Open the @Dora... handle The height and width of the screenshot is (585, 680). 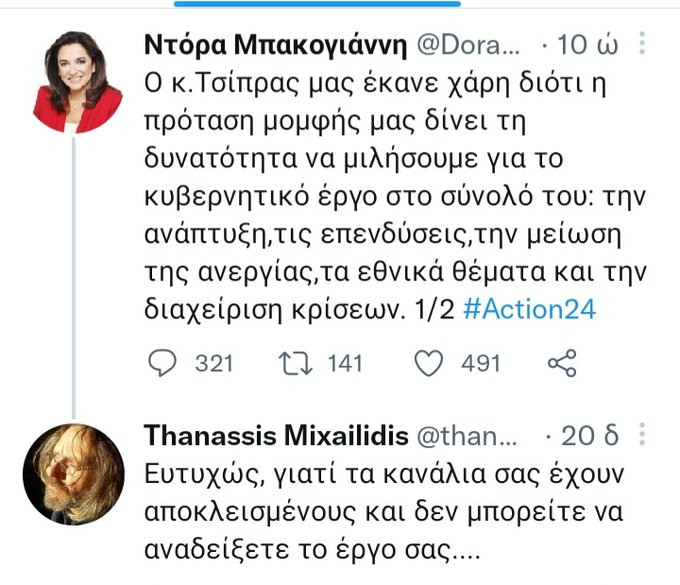(x=463, y=46)
